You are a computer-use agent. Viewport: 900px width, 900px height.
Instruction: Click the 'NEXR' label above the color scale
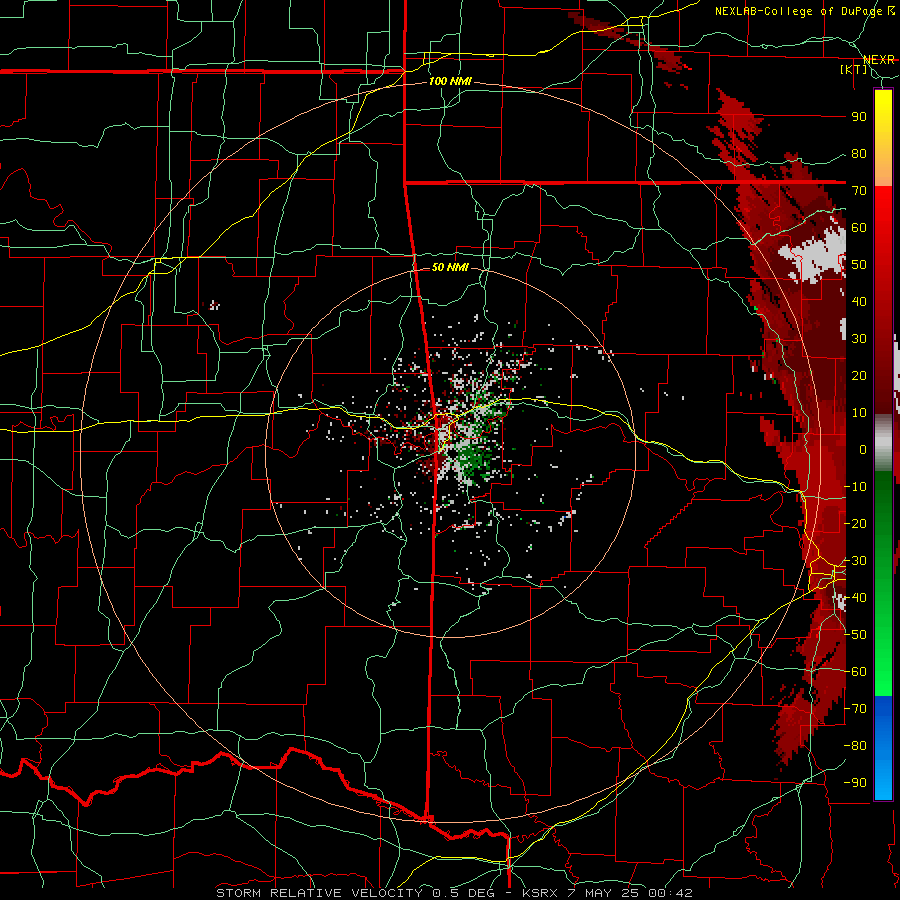click(879, 60)
